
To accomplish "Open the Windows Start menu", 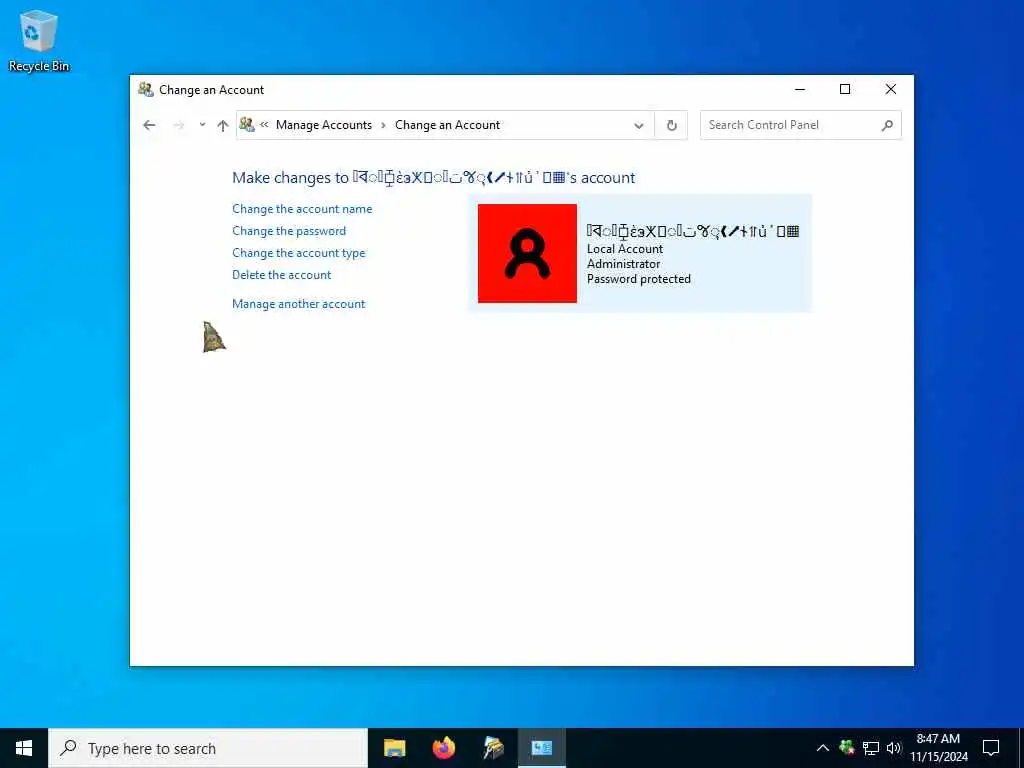I will [24, 748].
